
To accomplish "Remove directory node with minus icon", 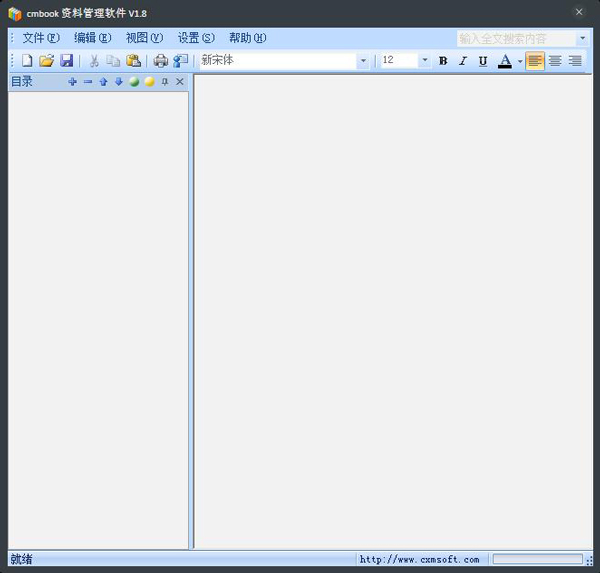I will tap(88, 82).
